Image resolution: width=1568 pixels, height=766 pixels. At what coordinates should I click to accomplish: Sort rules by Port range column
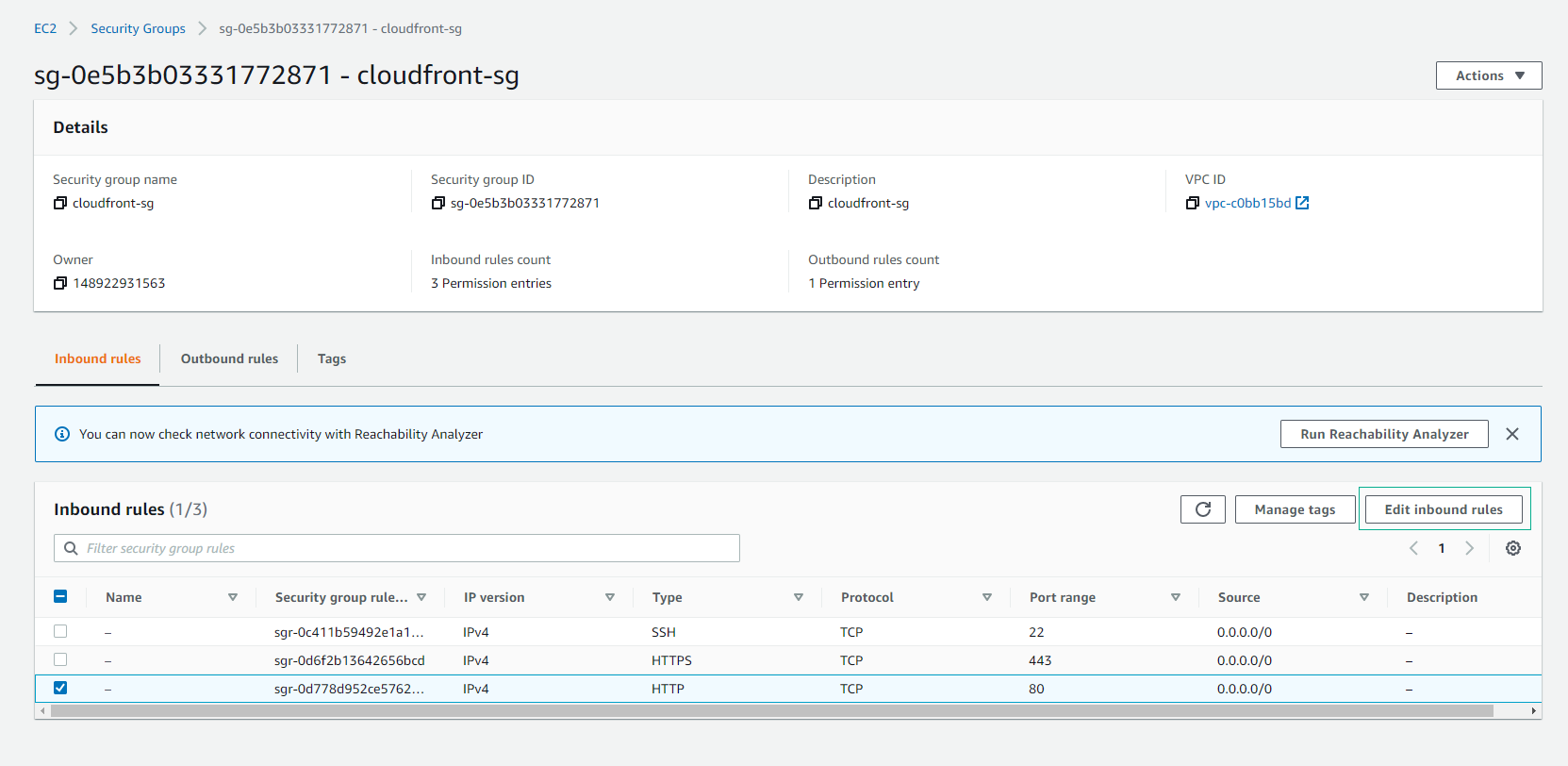(x=1175, y=597)
